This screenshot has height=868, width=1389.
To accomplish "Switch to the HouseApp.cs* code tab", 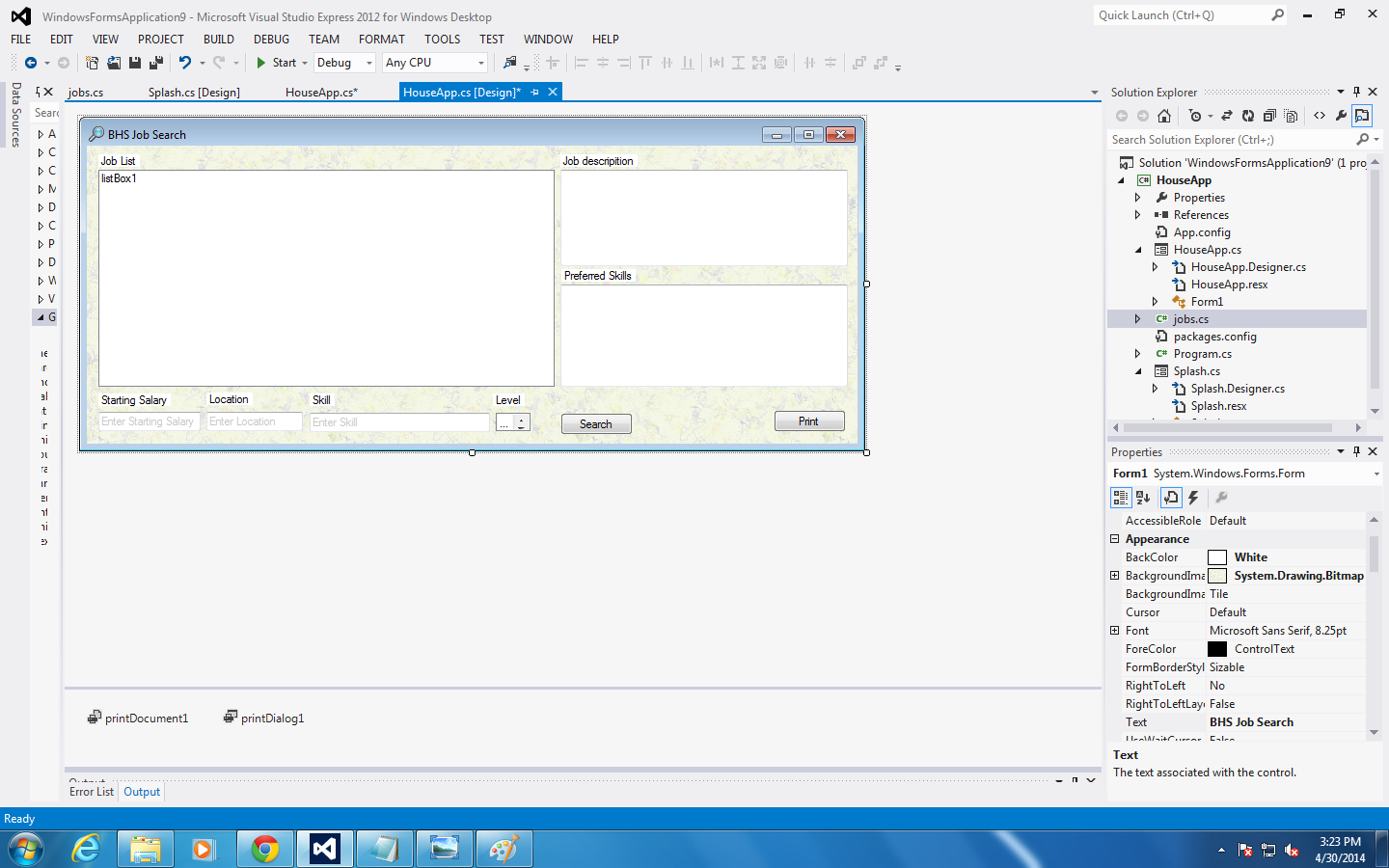I will click(x=321, y=93).
